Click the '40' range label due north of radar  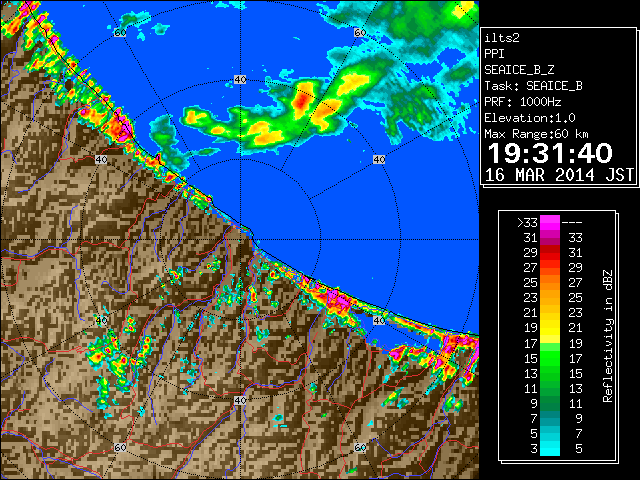click(240, 80)
